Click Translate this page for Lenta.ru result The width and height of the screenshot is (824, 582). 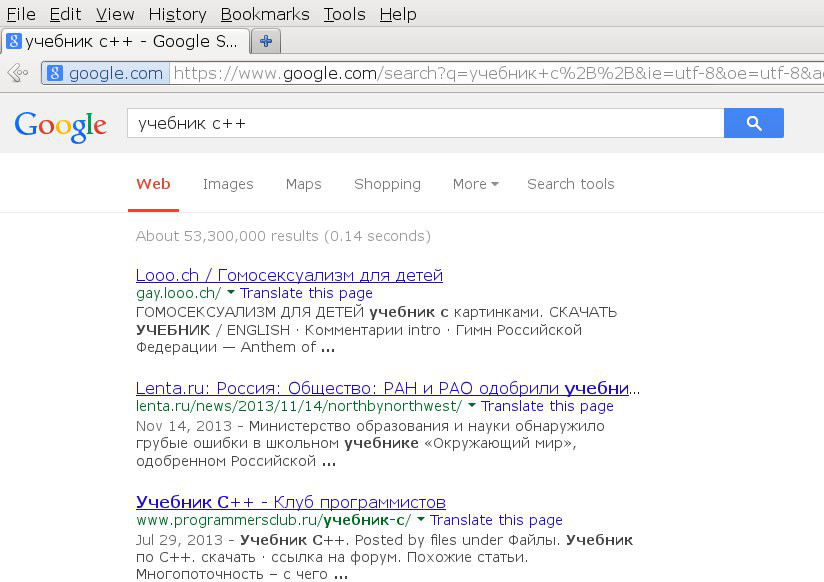coord(547,406)
